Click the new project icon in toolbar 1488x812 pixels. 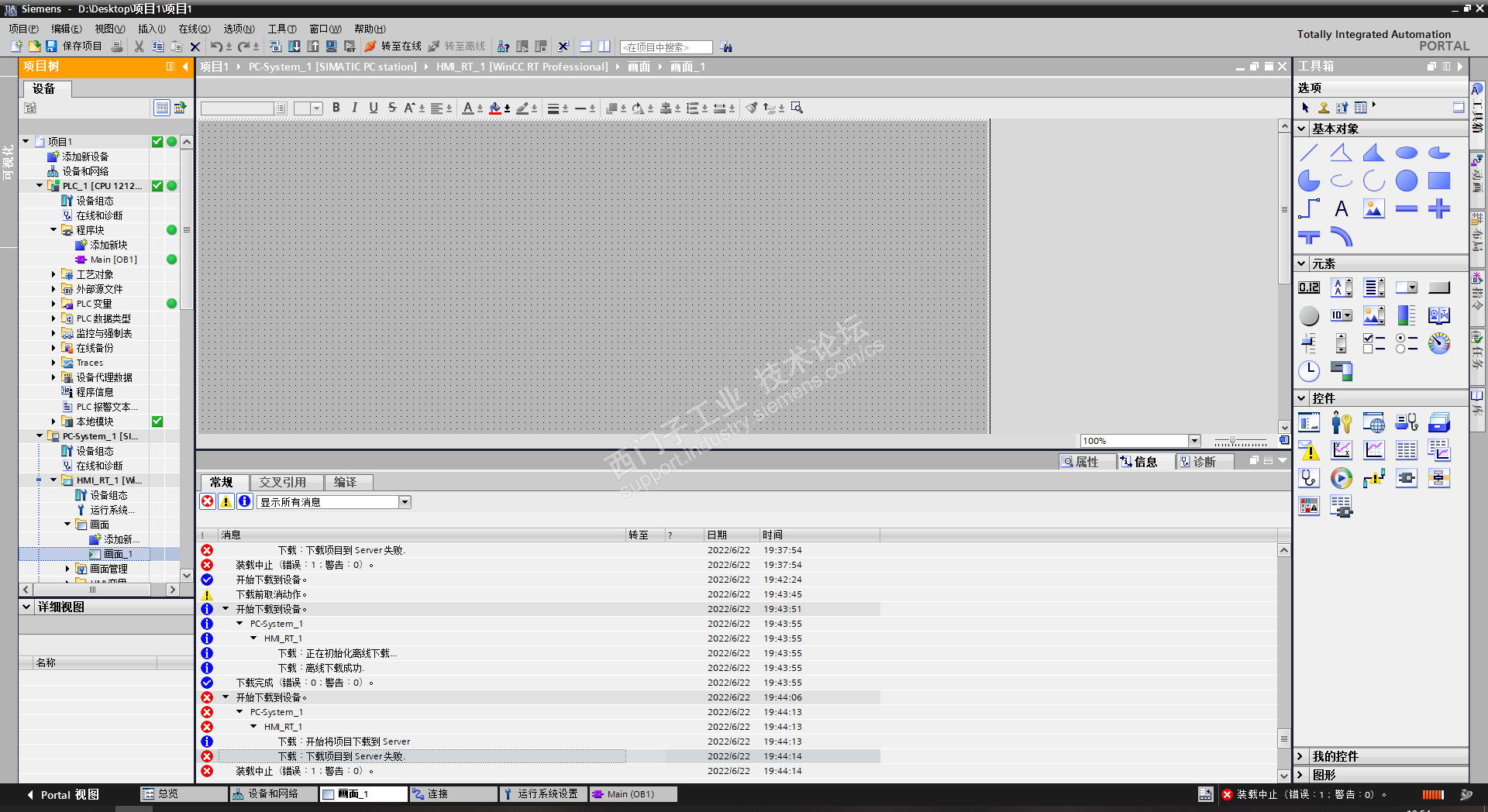click(16, 46)
